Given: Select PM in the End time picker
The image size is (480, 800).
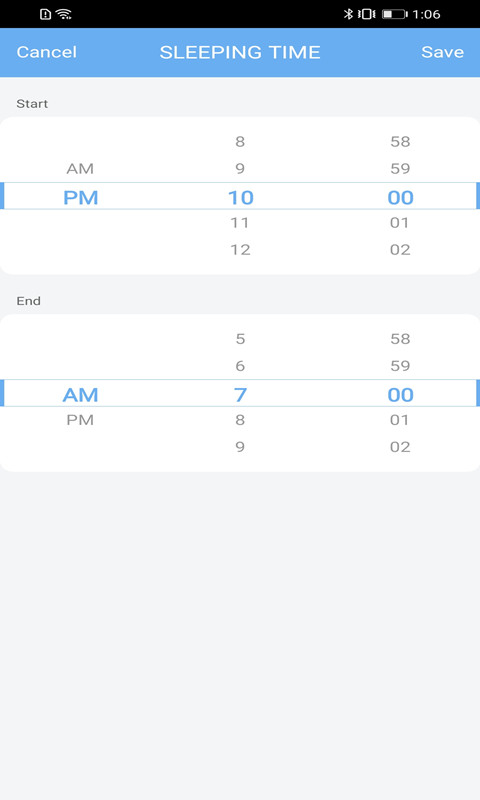Looking at the screenshot, I should point(80,420).
